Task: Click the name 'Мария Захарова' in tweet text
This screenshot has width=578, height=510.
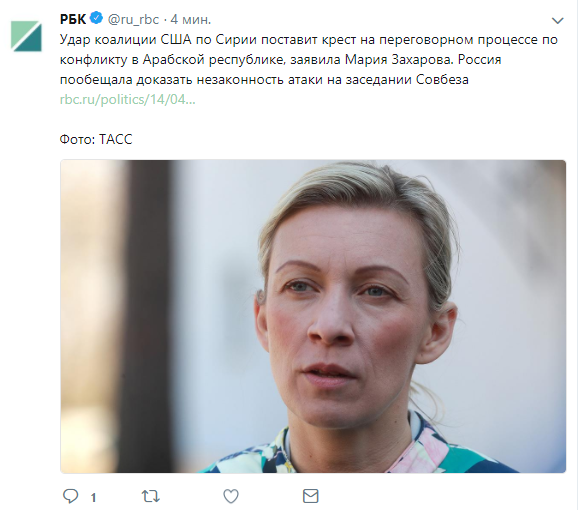Action: point(398,60)
